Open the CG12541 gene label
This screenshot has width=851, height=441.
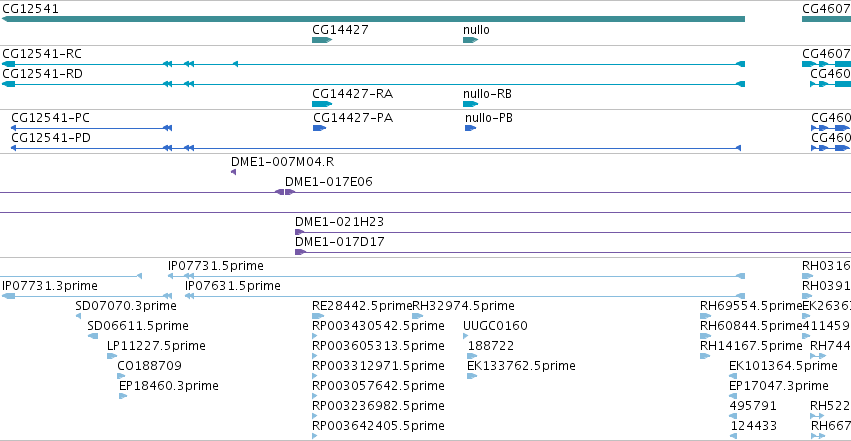30,9
